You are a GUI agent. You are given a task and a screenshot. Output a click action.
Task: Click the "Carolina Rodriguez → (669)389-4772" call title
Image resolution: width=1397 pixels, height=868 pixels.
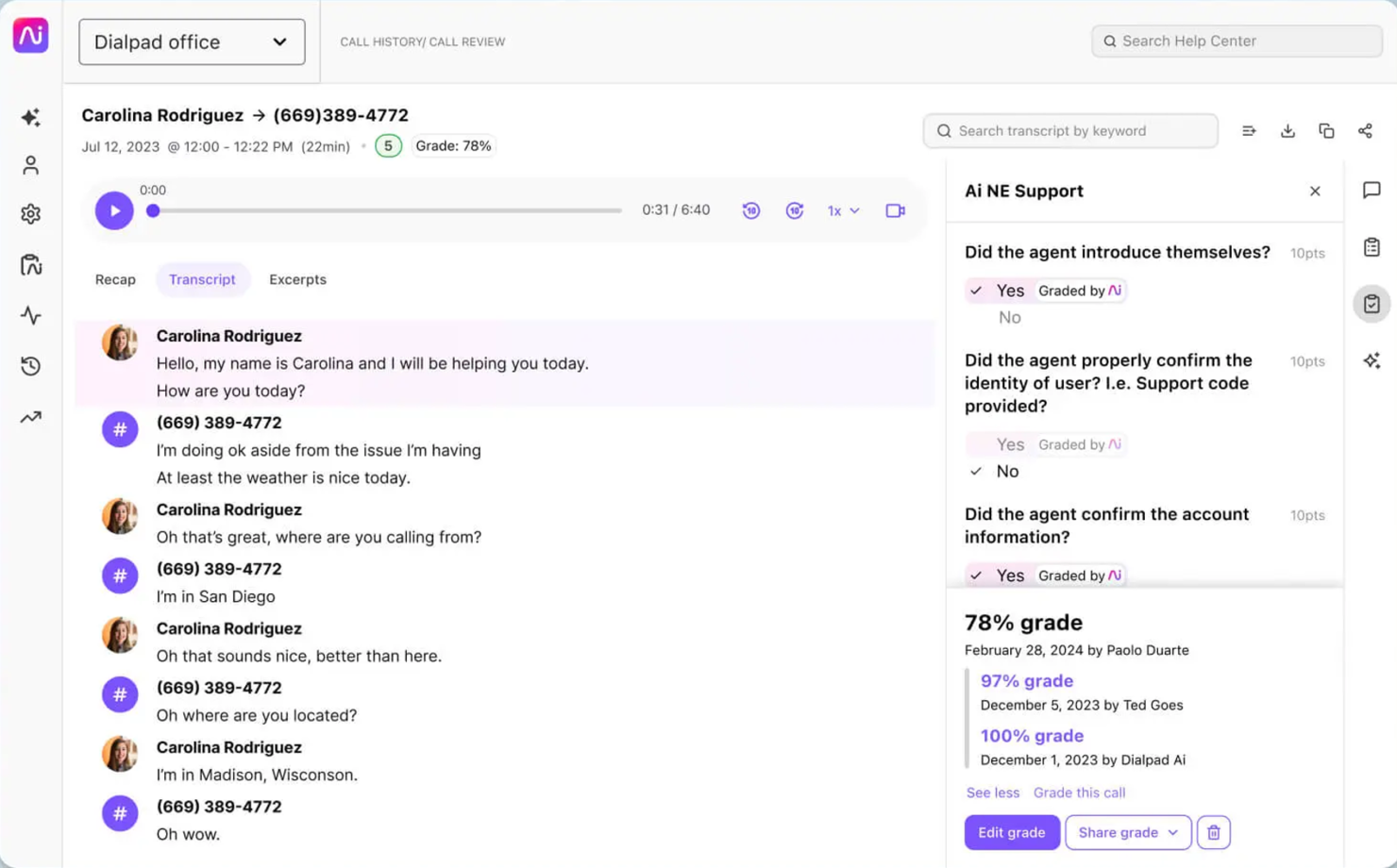point(244,115)
